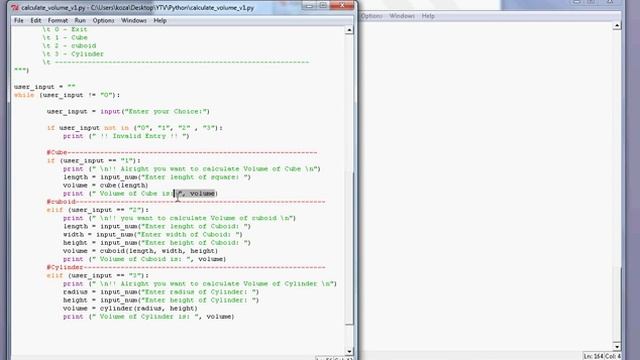Open the Edit menu in the editor window
This screenshot has width=640, height=360.
[x=36, y=20]
